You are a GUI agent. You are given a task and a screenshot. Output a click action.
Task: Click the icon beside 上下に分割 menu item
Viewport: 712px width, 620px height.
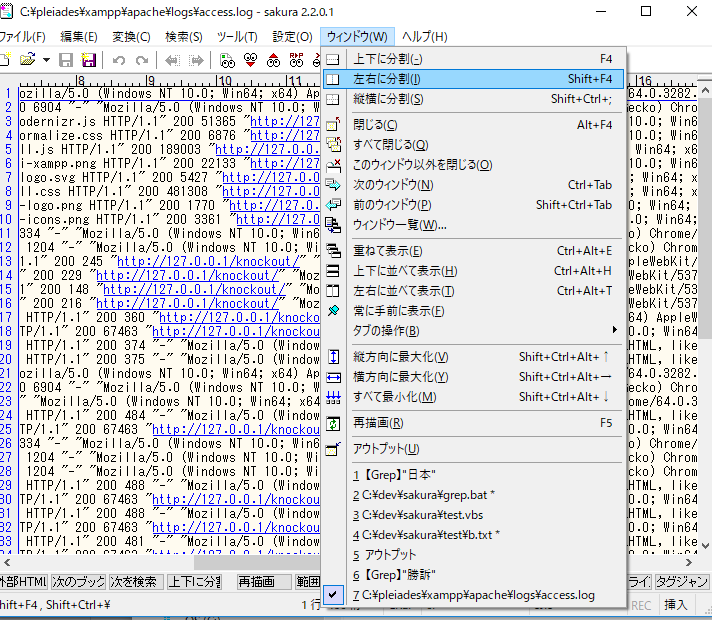click(333, 59)
